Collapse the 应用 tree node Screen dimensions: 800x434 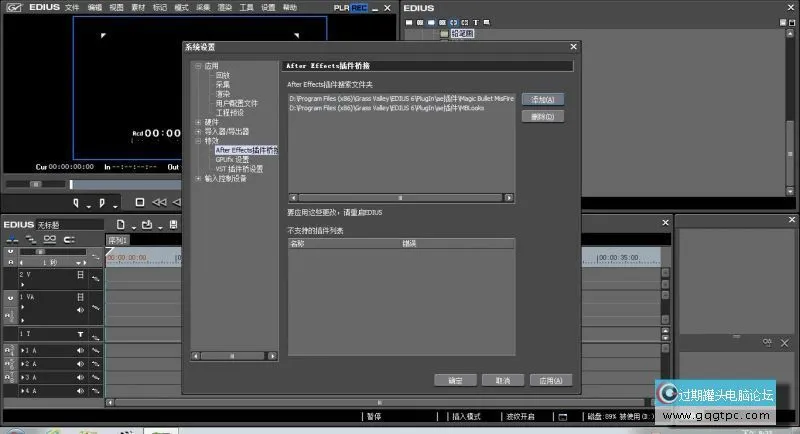[x=198, y=66]
